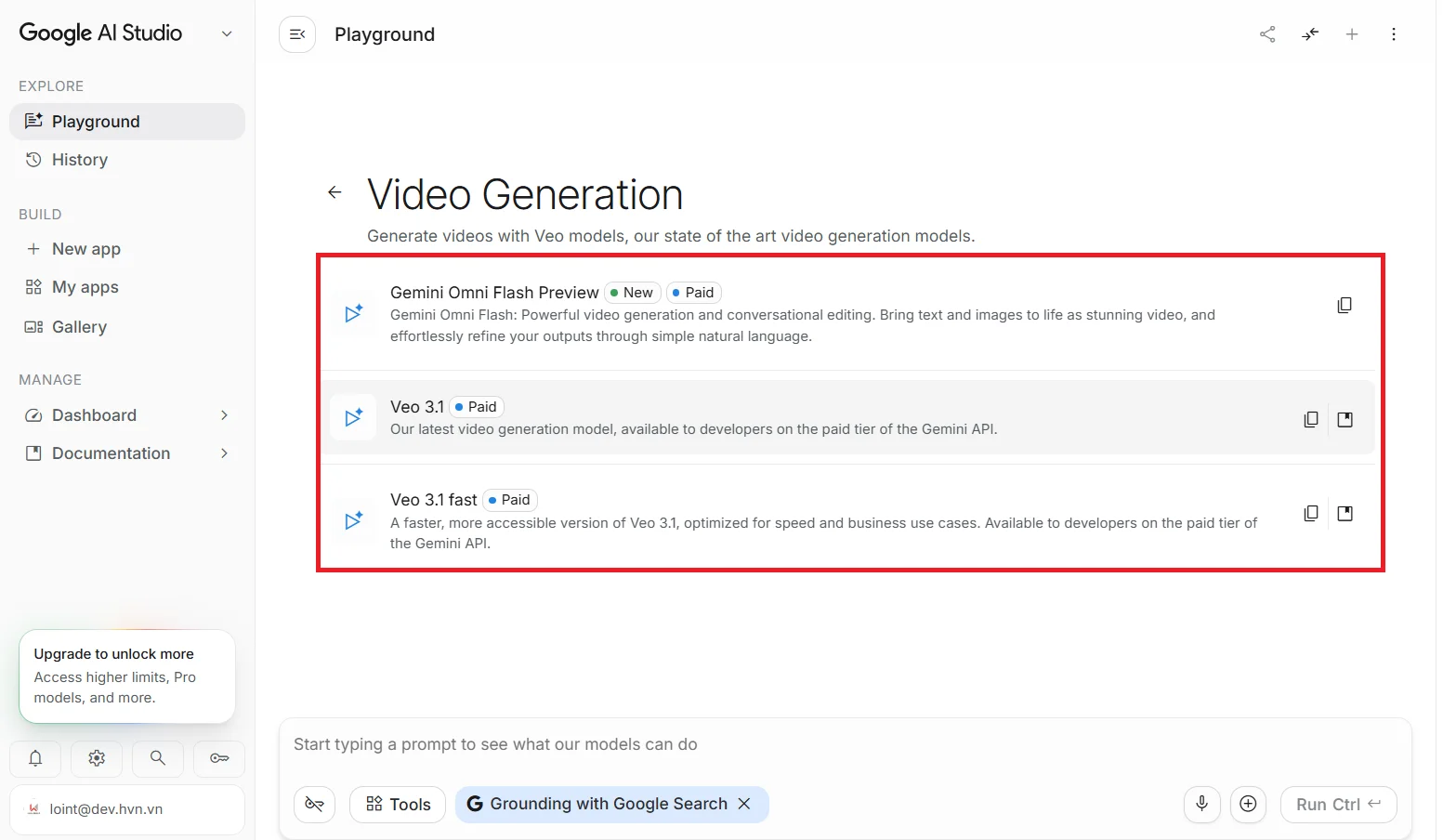Click the model icon of the Veo 3.1 fast row
Image resolution: width=1443 pixels, height=840 pixels.
point(353,520)
